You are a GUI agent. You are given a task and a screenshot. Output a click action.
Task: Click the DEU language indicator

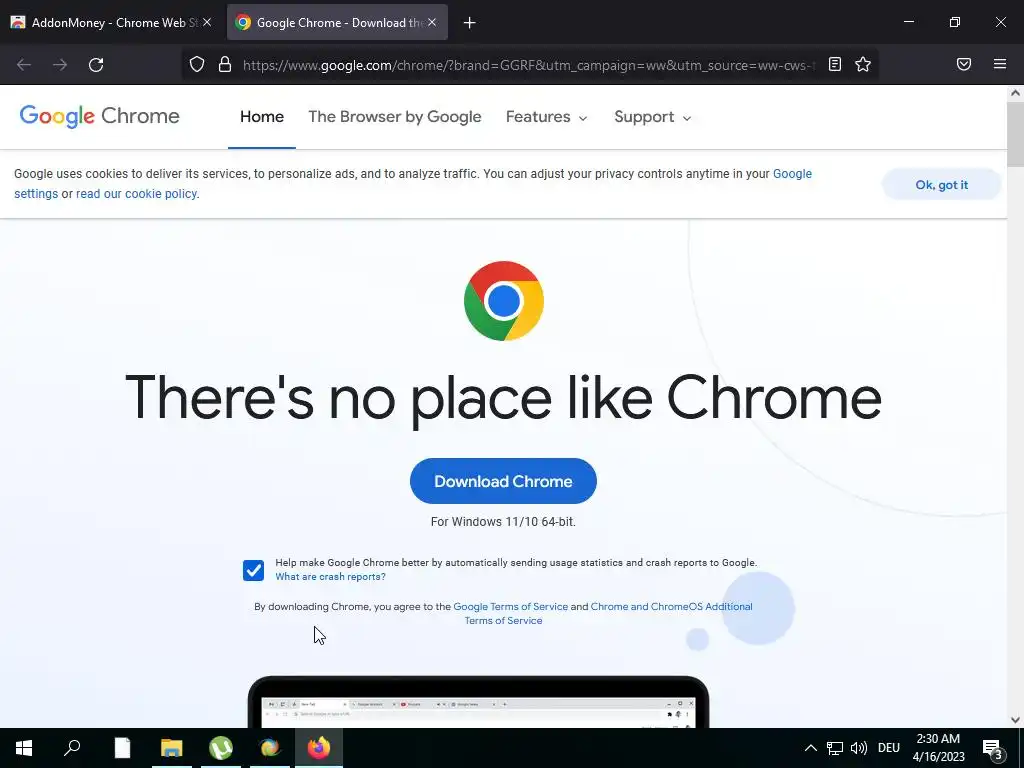[x=889, y=748]
